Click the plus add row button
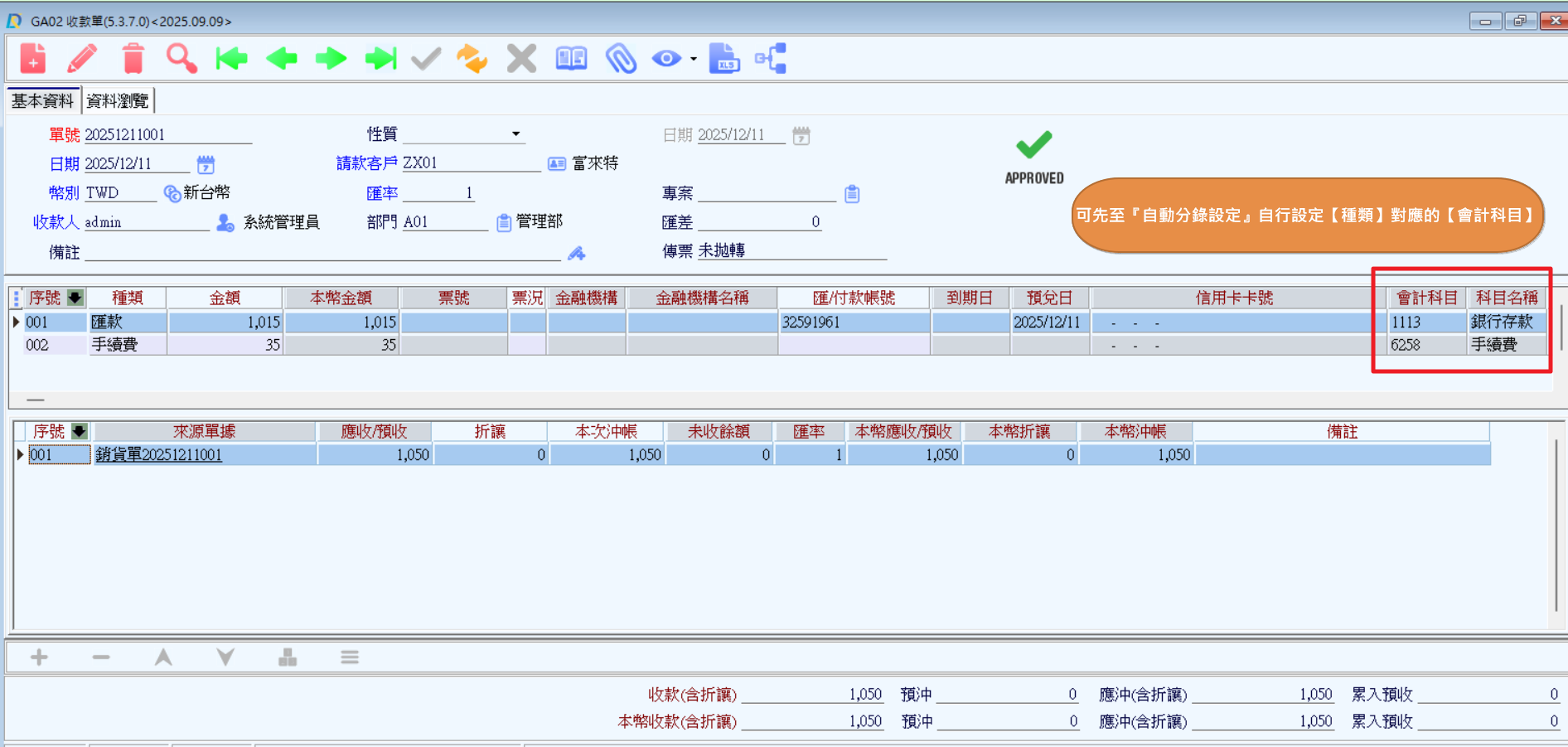Screen dimensions: 1568x747 click(39, 657)
